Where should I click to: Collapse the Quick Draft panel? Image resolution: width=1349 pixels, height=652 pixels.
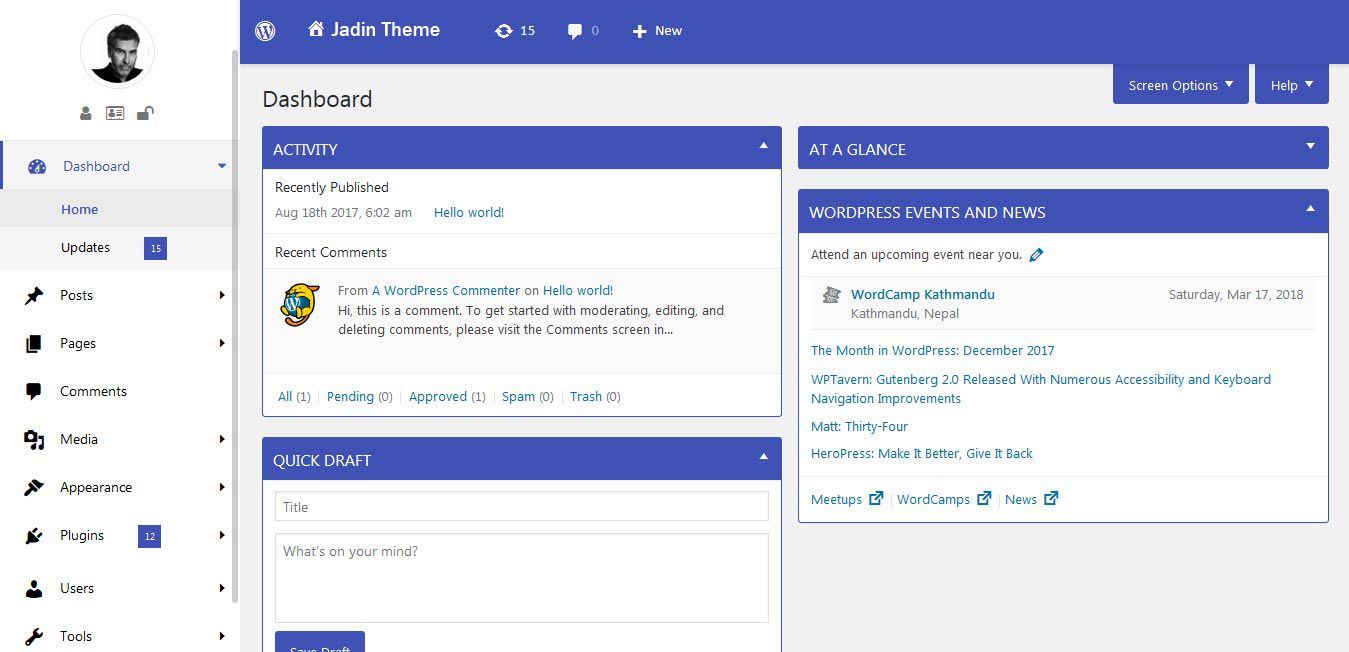pos(763,457)
